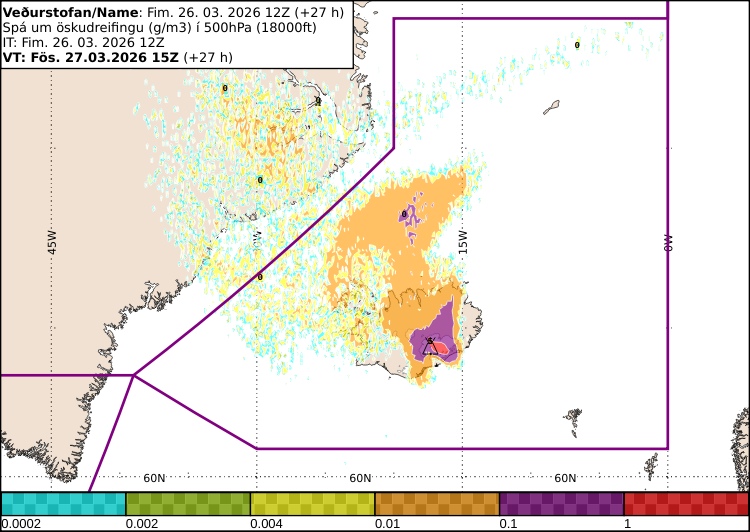Viewport: 750px width, 532px height.
Task: Click the 0W longitude label
Action: click(668, 243)
